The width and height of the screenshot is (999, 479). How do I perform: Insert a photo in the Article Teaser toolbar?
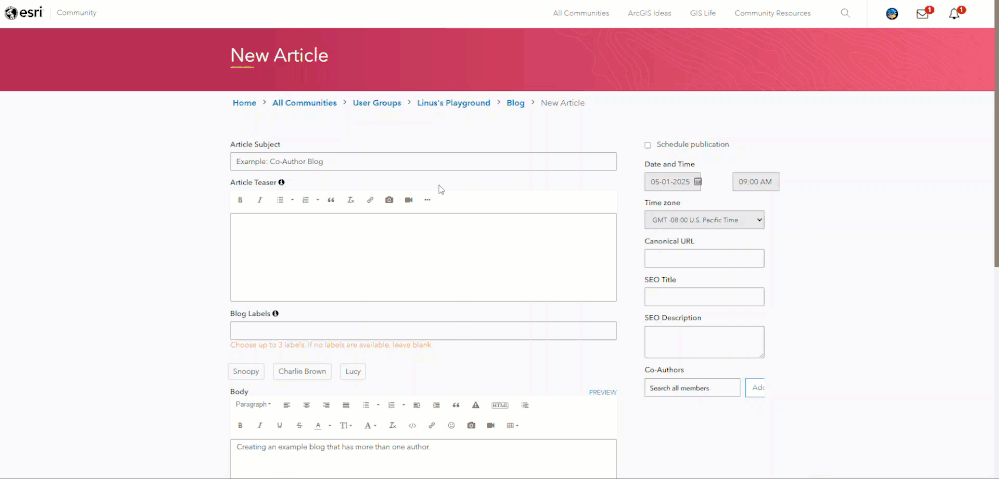click(x=389, y=200)
